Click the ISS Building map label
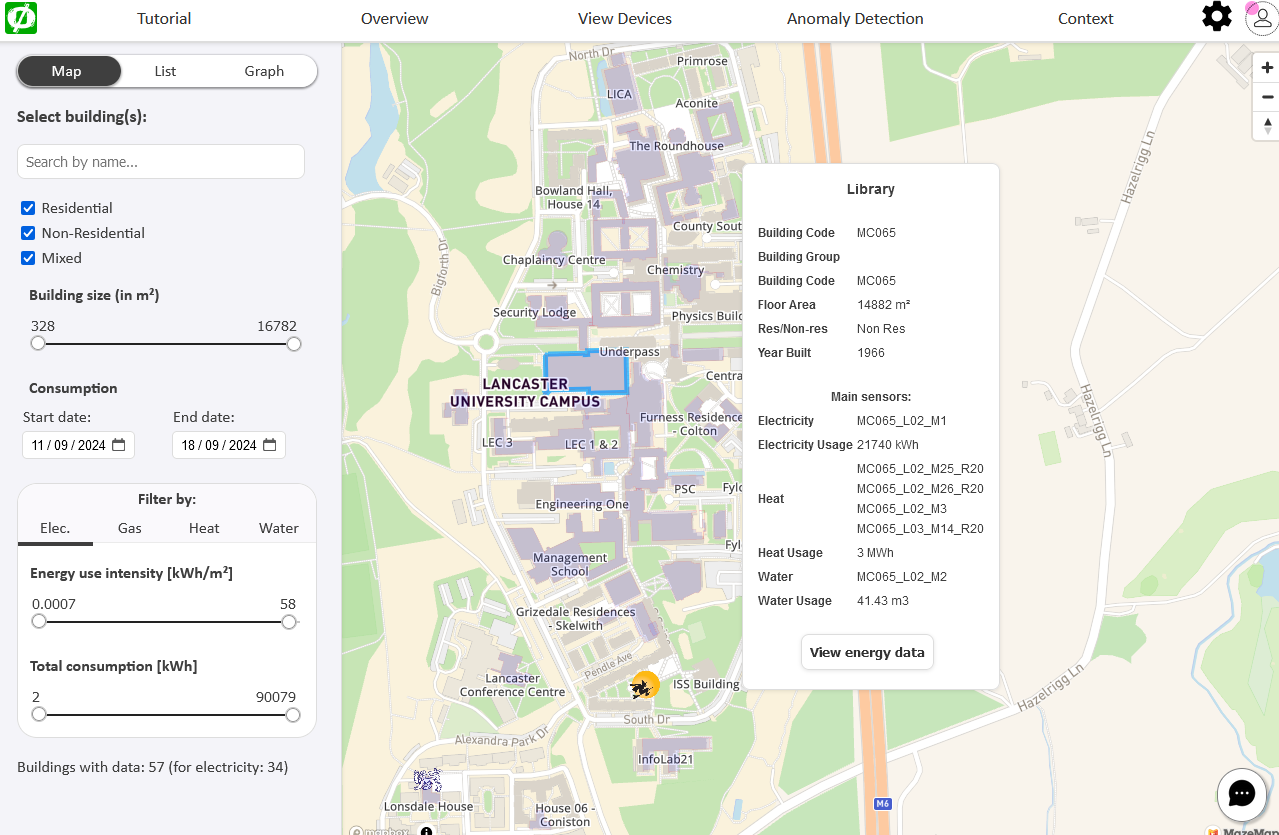 (x=706, y=685)
